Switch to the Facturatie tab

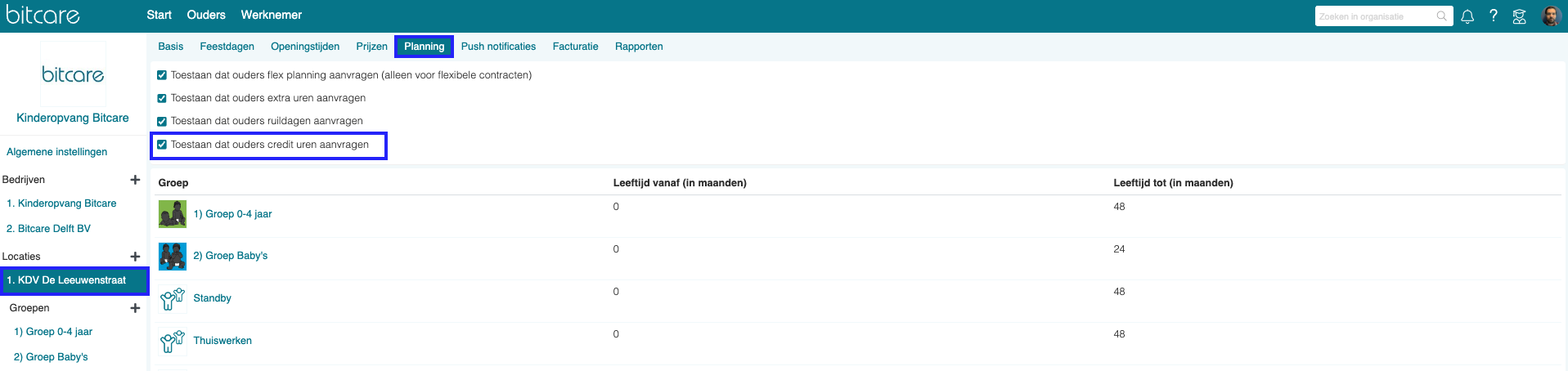point(576,47)
